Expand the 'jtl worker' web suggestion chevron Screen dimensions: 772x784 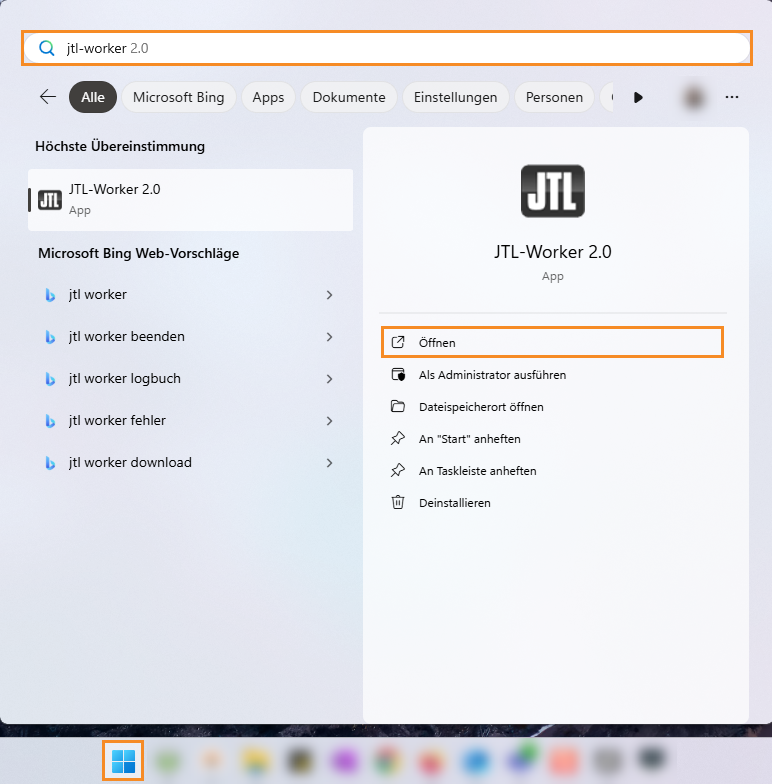click(x=329, y=295)
